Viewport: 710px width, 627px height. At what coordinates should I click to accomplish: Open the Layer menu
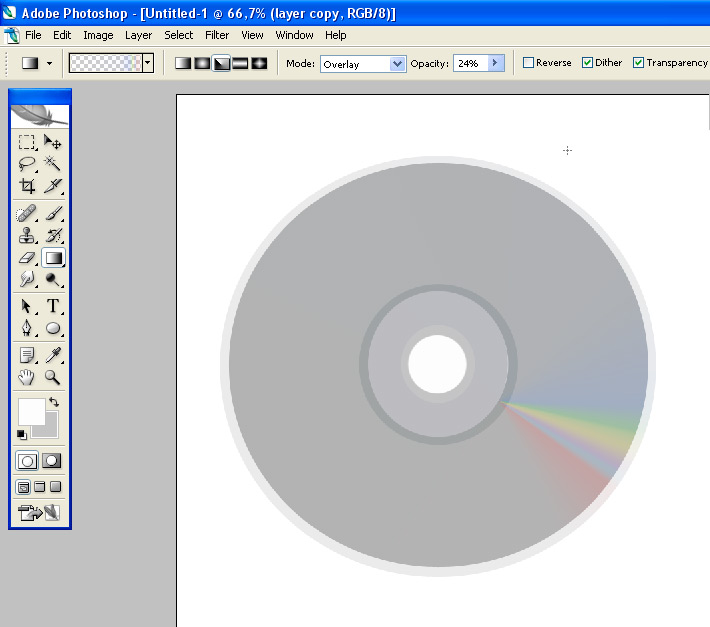click(x=138, y=35)
